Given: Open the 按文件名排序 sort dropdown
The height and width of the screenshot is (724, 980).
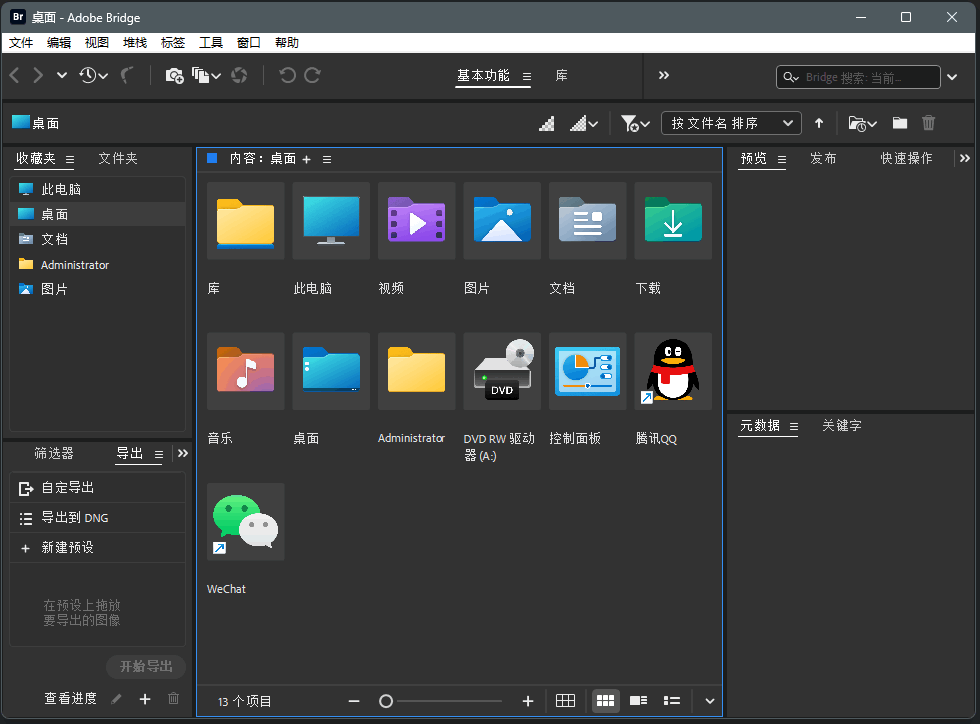Looking at the screenshot, I should 731,123.
